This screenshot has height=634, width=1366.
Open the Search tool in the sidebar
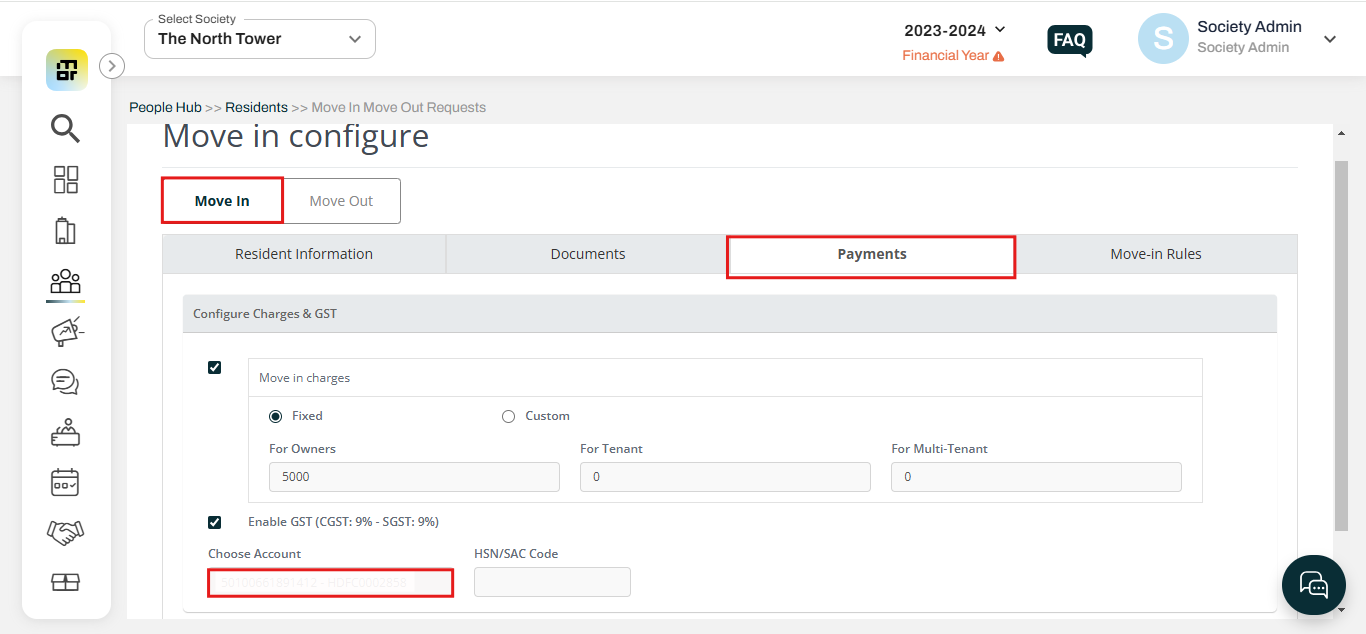(x=65, y=129)
